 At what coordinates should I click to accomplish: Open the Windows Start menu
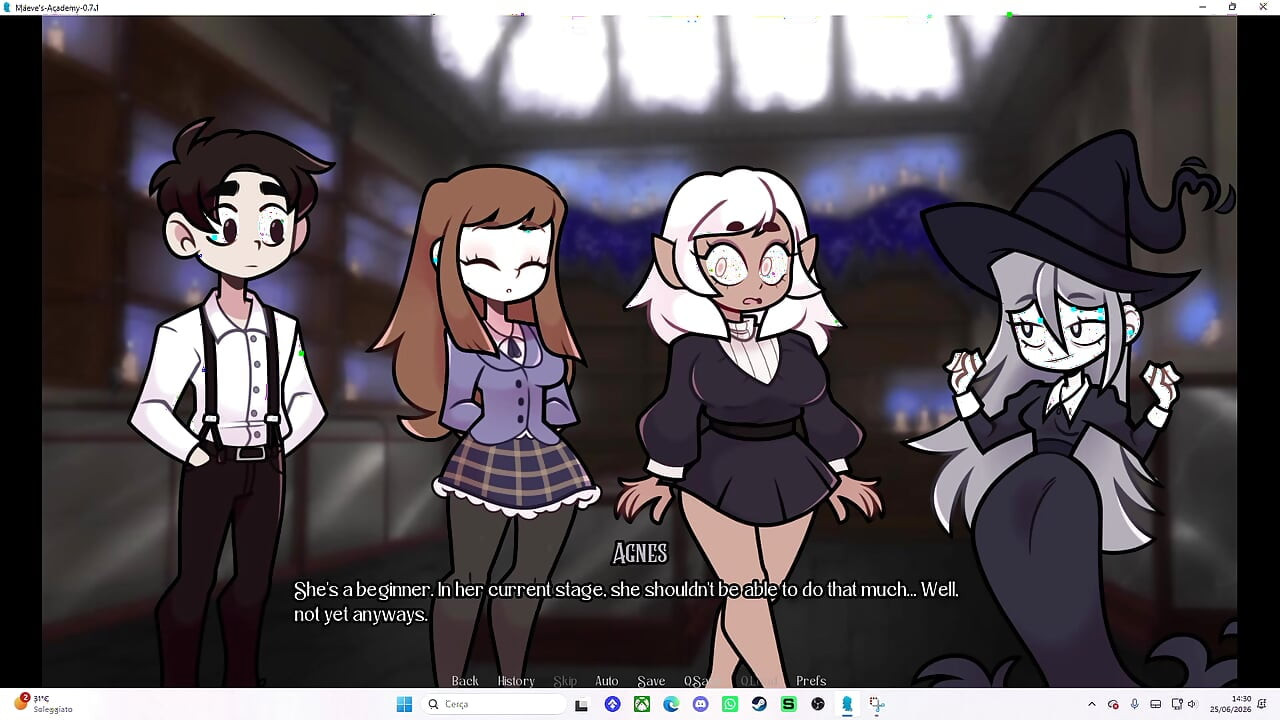pos(404,704)
